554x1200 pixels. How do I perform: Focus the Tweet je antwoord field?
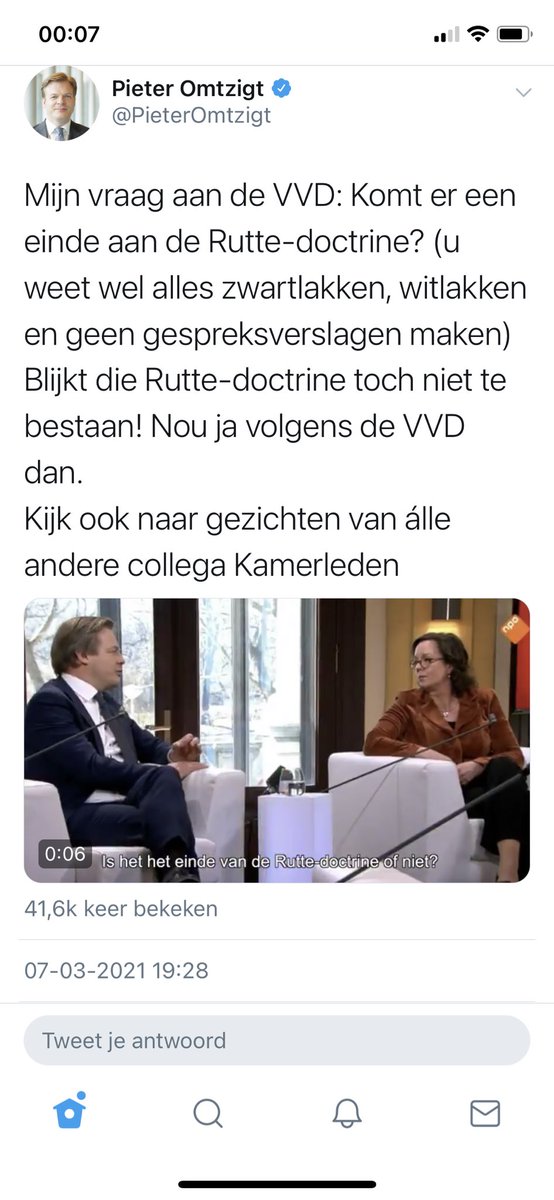pyautogui.click(x=277, y=1041)
